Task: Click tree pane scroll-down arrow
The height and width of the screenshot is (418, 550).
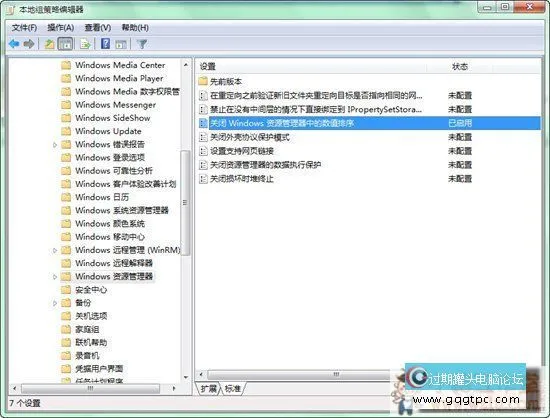Action: (186, 378)
